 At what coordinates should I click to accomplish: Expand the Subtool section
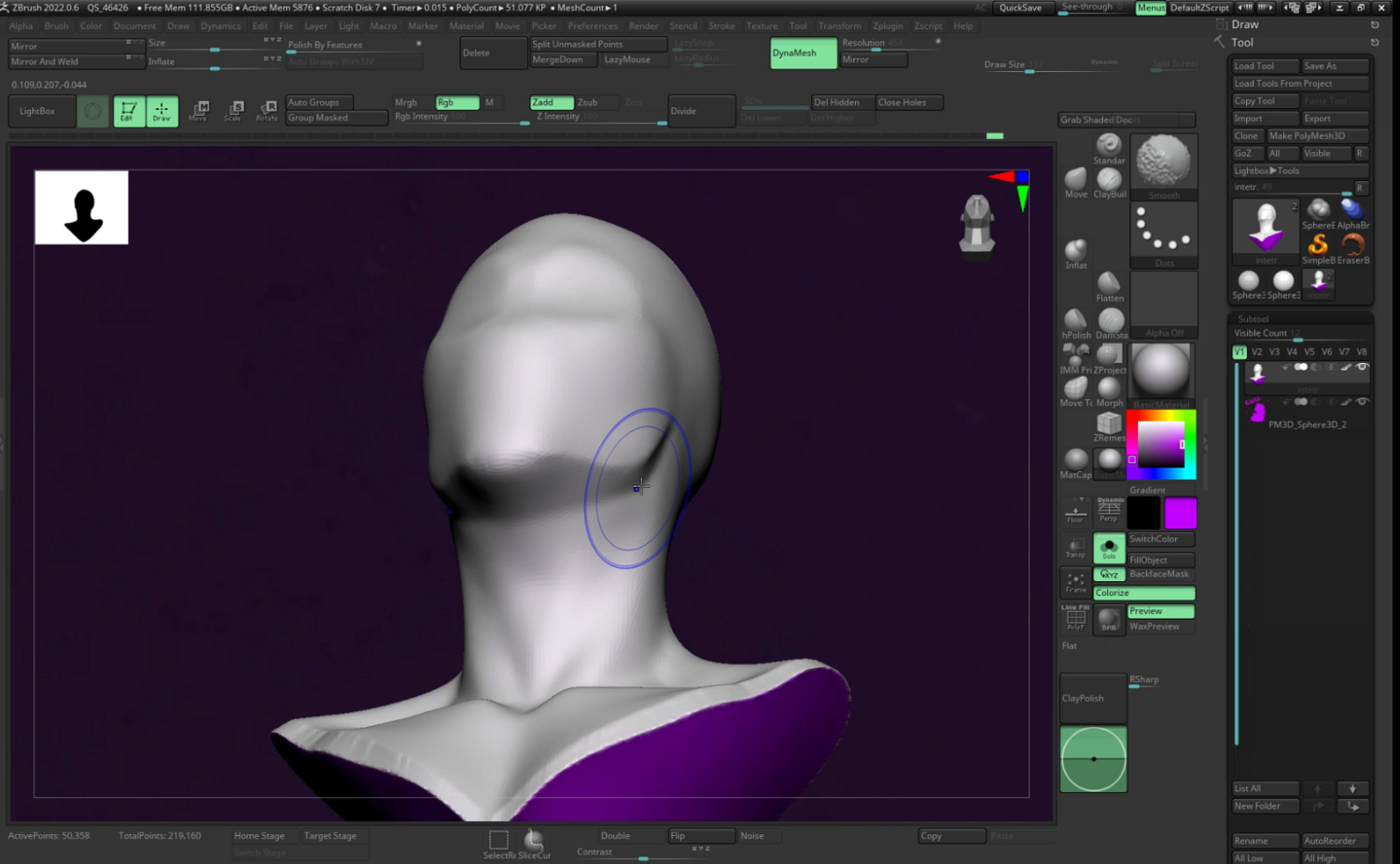click(1253, 319)
